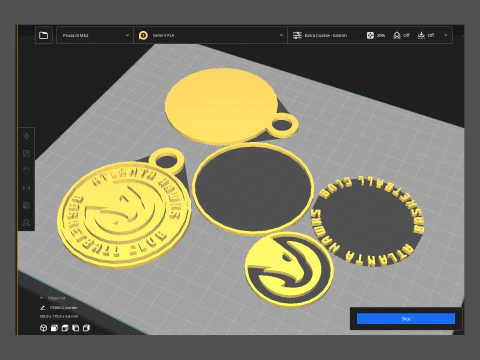The width and height of the screenshot is (480, 360).
Task: Click the model name field
Action: tap(63, 307)
